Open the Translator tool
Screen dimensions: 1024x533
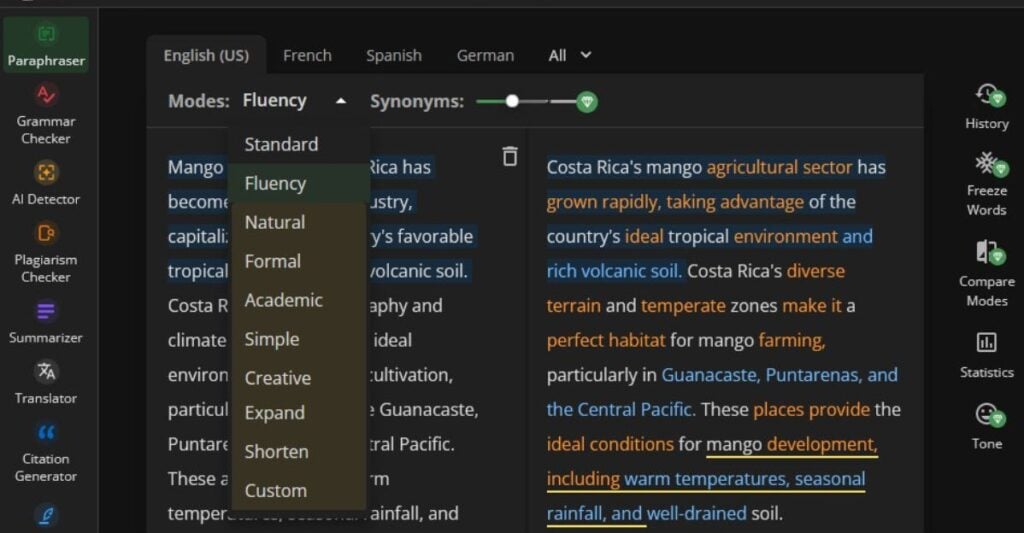point(46,382)
